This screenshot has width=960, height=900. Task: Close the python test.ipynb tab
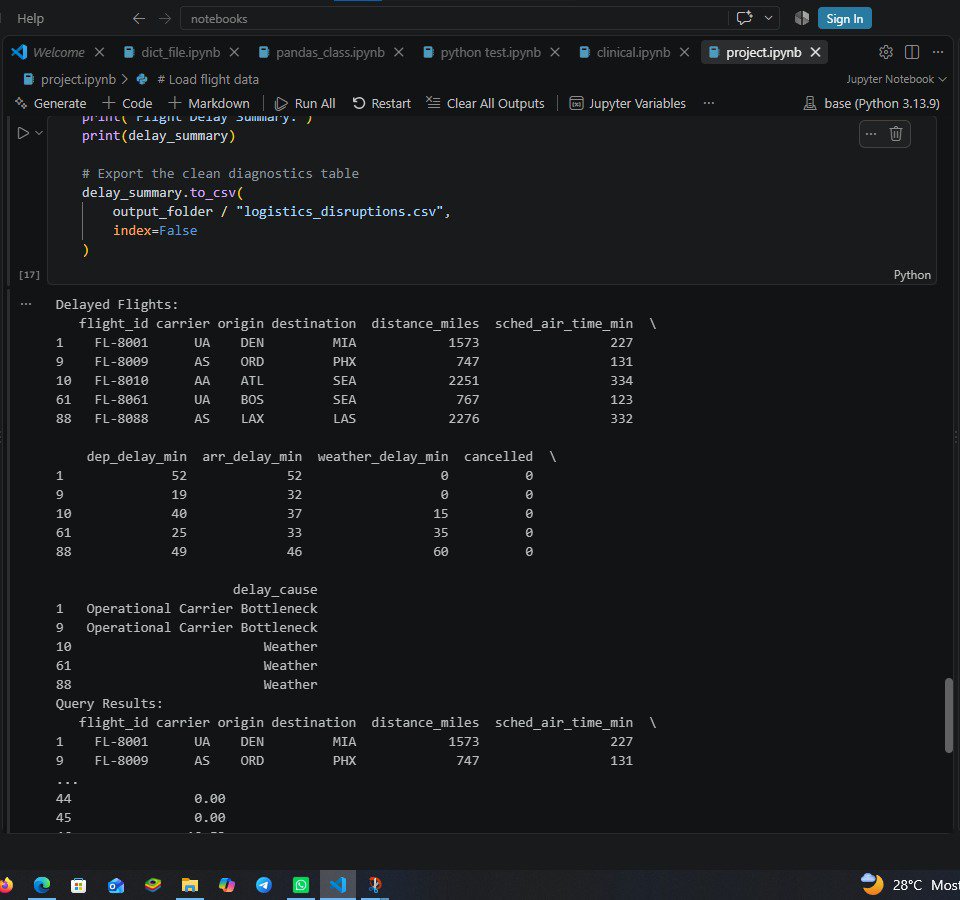555,53
